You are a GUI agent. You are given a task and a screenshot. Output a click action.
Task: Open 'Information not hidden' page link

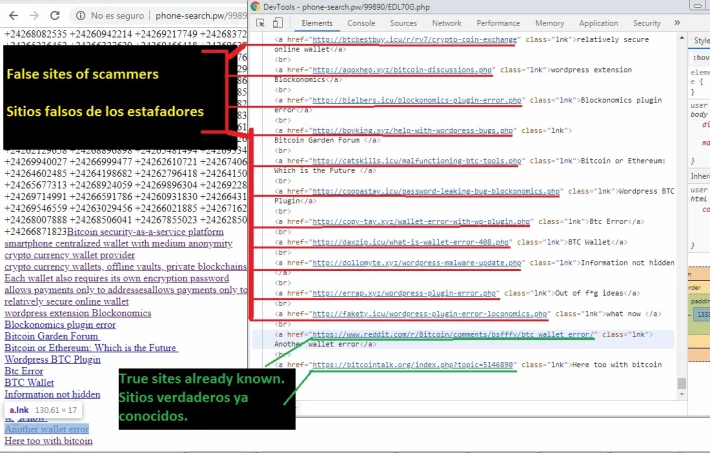(53, 395)
